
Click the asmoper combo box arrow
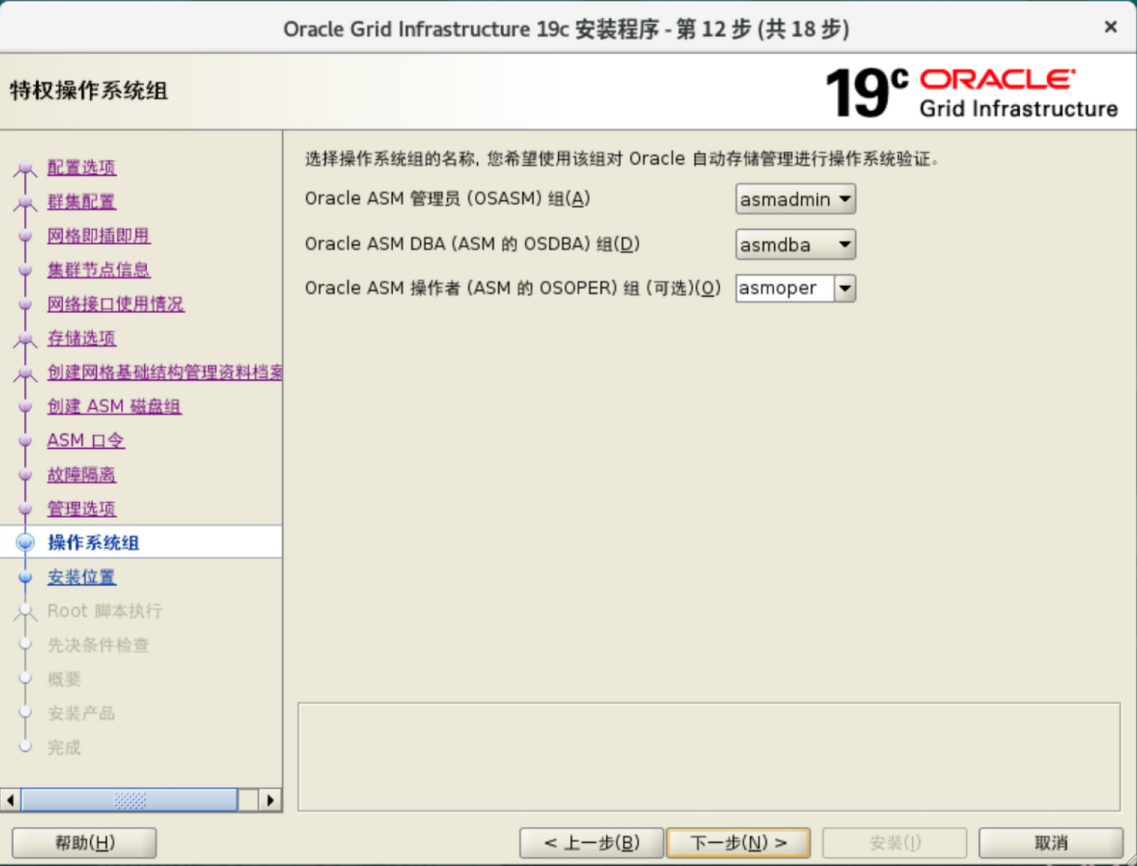click(x=845, y=289)
